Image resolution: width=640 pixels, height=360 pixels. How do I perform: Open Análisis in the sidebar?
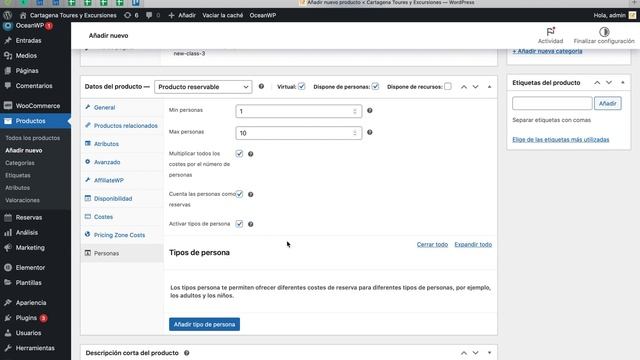coord(27,232)
